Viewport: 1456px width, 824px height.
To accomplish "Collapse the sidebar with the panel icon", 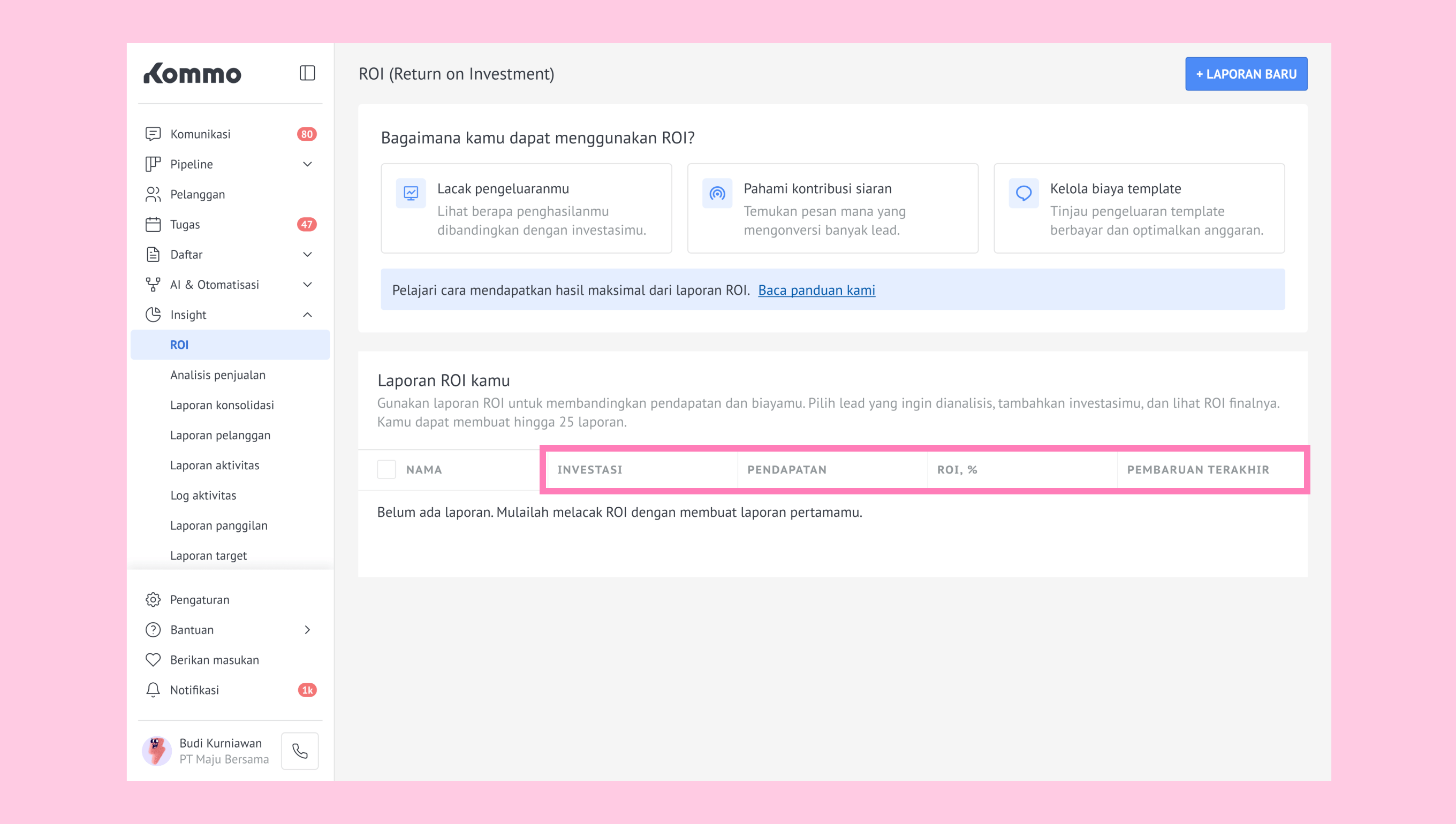I will point(307,73).
